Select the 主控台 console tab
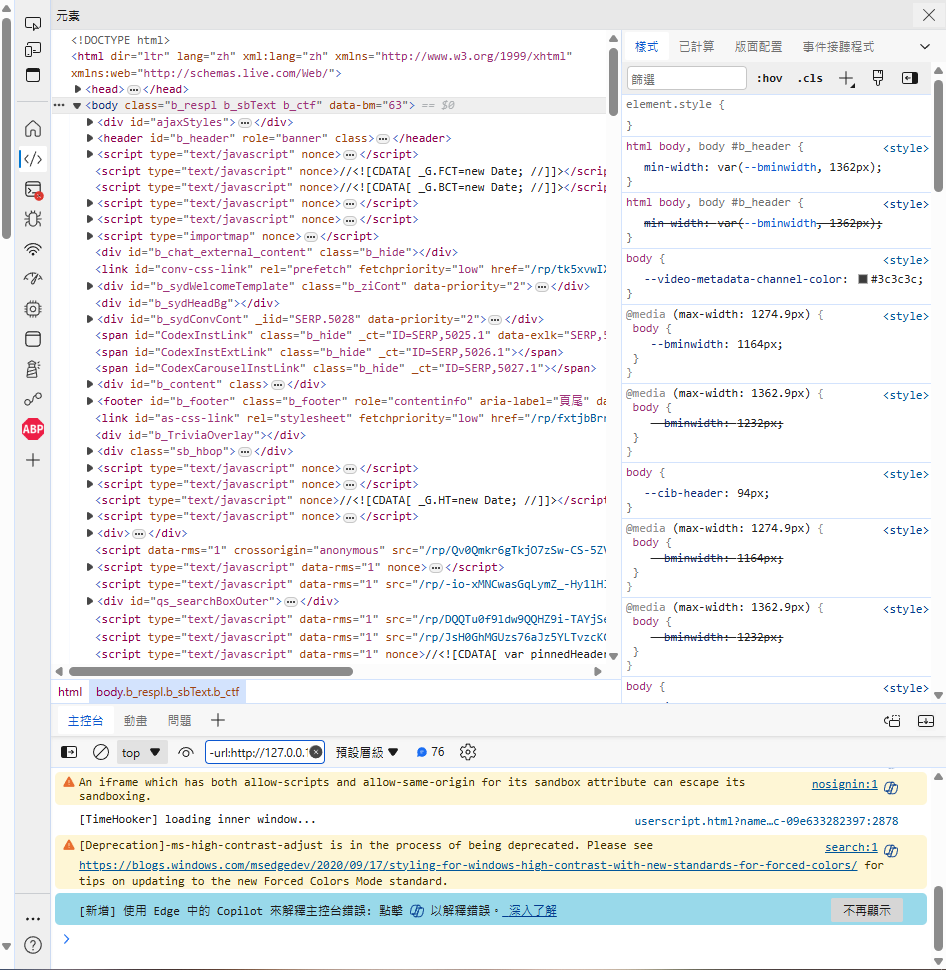The width and height of the screenshot is (946, 970). 85,721
